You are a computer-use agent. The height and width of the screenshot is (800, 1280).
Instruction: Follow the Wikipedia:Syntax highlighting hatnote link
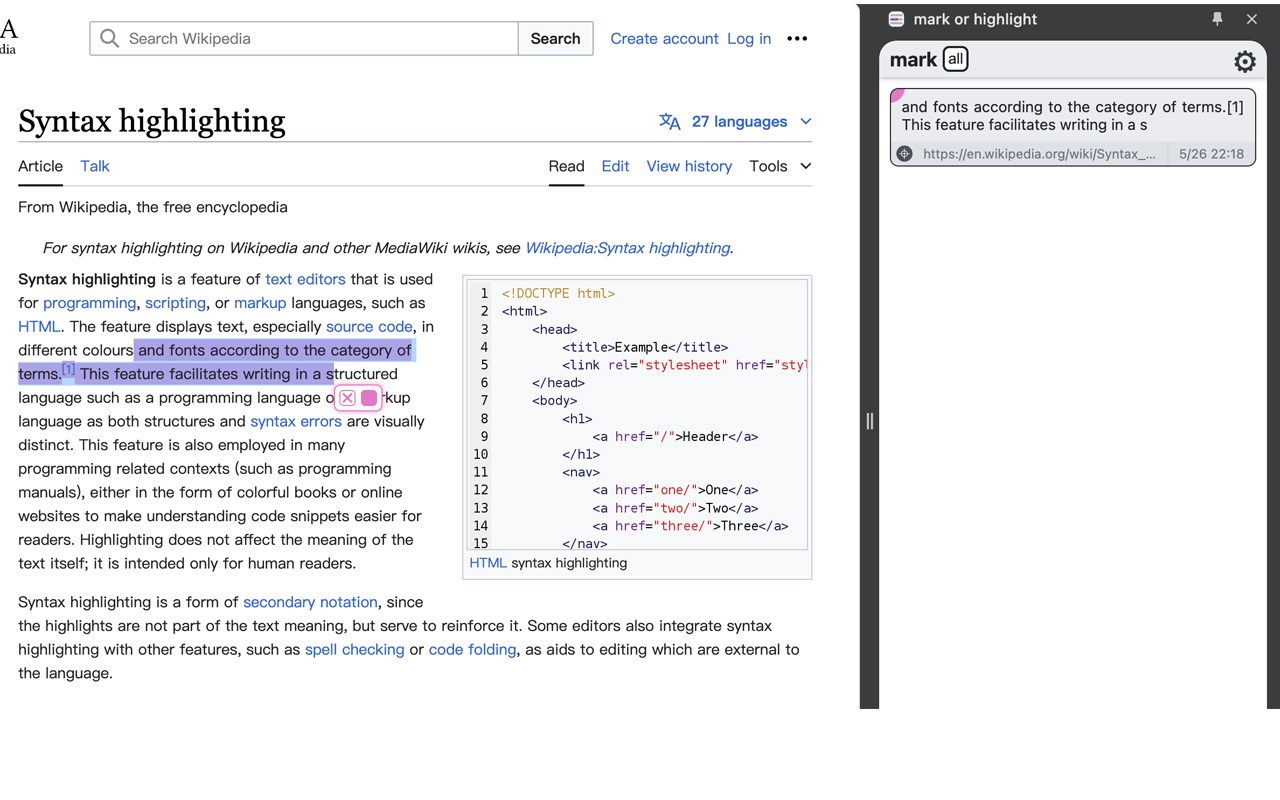[x=627, y=248]
